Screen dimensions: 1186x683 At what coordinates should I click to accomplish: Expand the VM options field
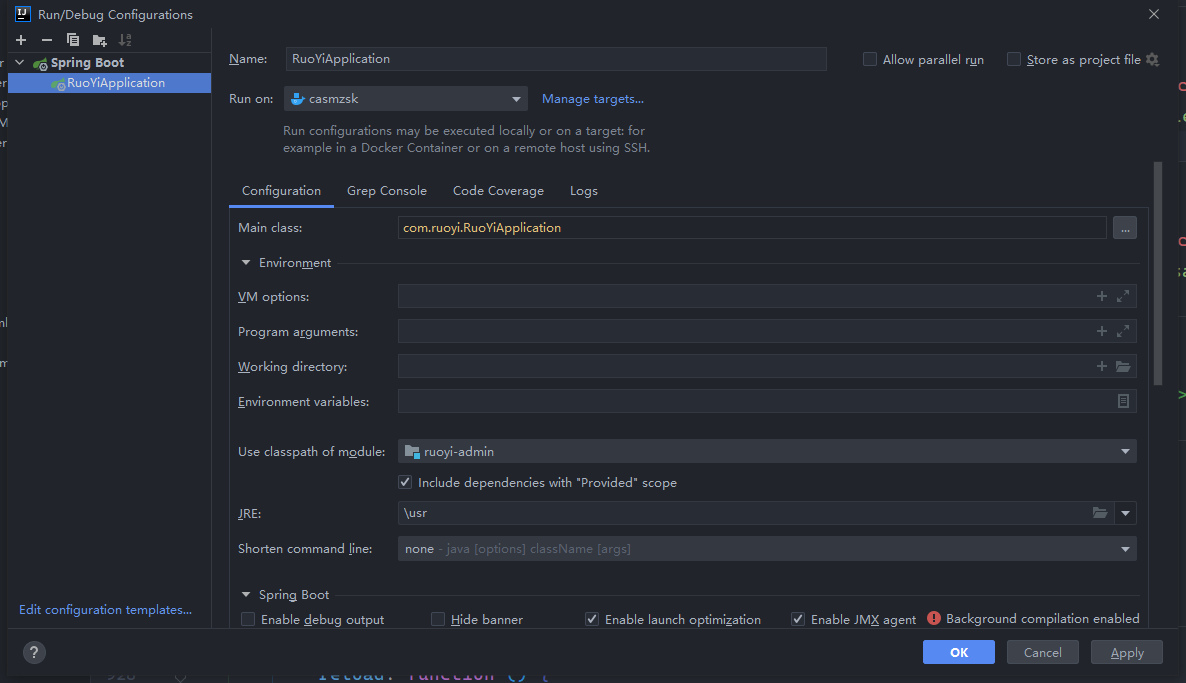click(1123, 296)
